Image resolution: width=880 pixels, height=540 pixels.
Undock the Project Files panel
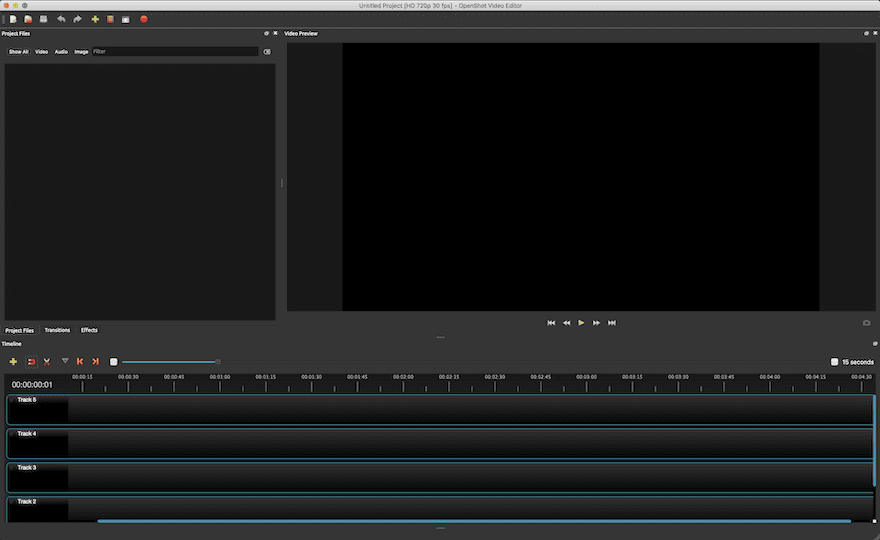[x=266, y=33]
